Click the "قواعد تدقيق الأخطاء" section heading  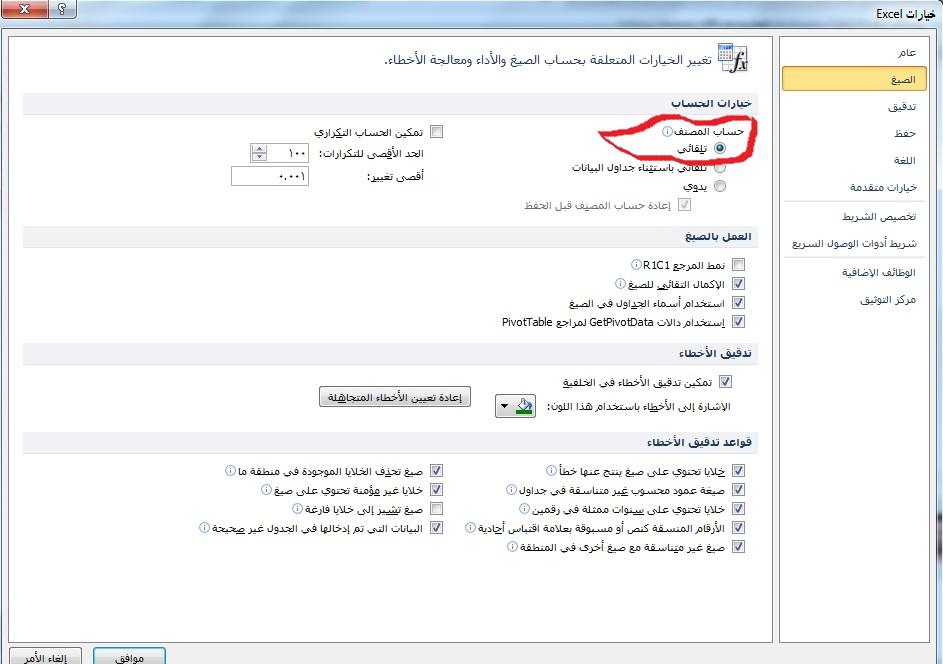point(699,442)
